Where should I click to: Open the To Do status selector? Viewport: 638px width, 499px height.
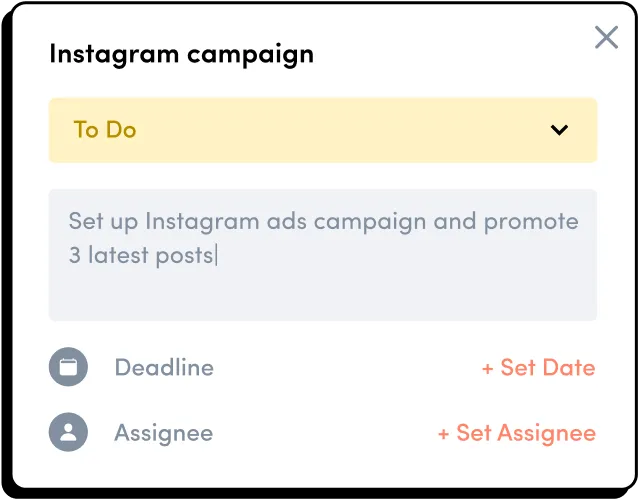(x=323, y=130)
